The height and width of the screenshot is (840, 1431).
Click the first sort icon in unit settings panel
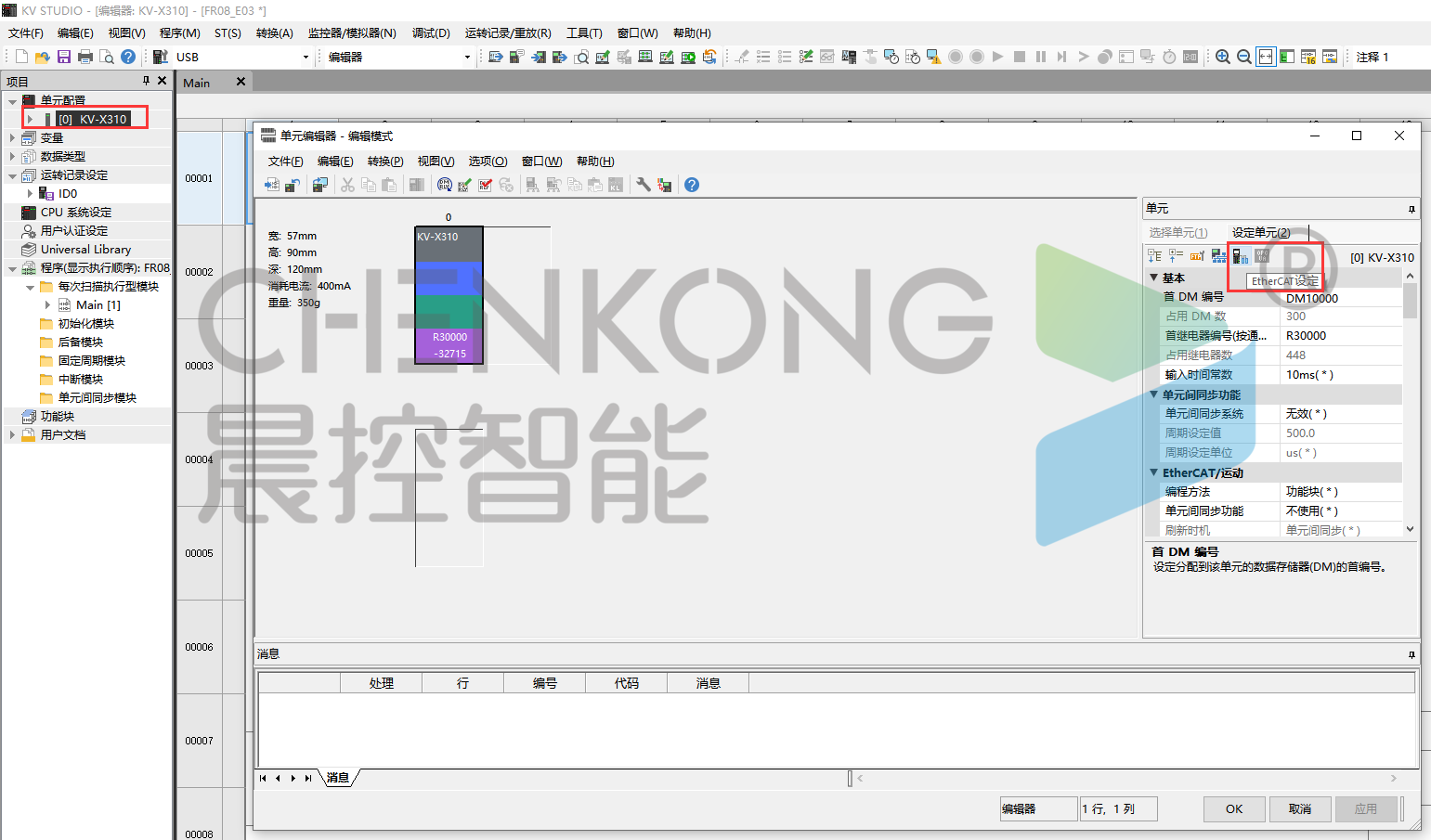click(x=1155, y=255)
